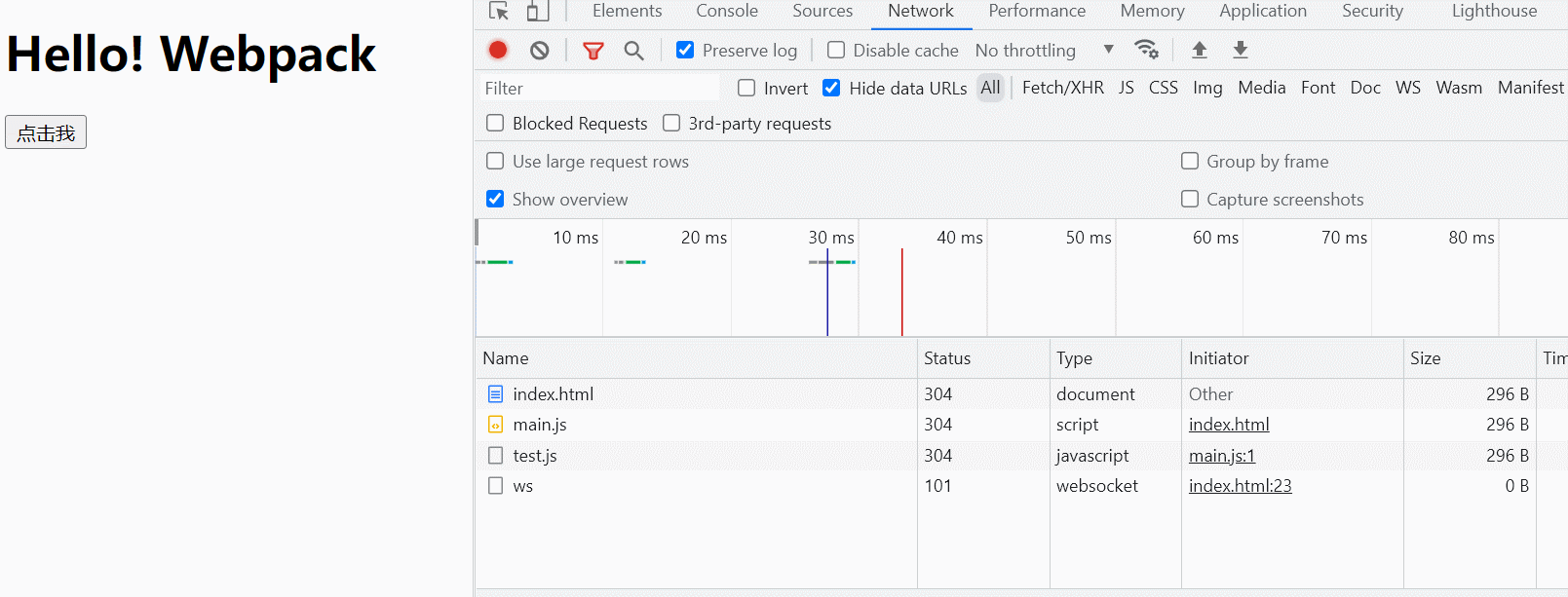Enable 3rd-party requests checkbox

(671, 123)
